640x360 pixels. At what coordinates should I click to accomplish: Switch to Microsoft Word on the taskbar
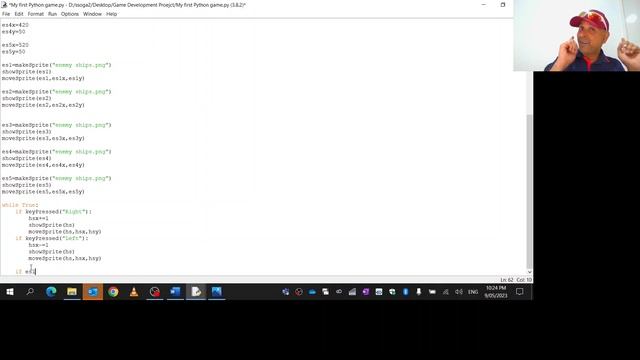click(176, 291)
